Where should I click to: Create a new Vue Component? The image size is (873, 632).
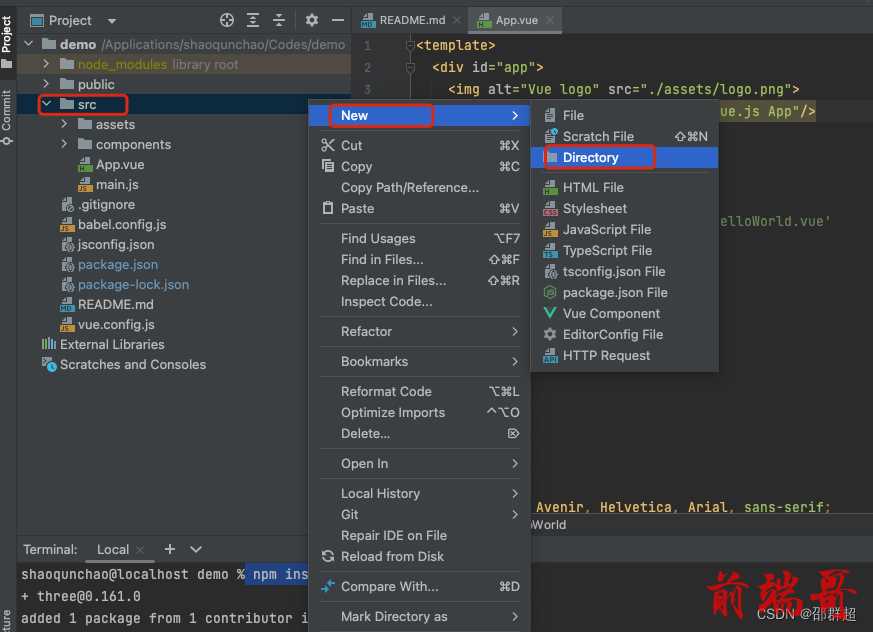click(624, 314)
